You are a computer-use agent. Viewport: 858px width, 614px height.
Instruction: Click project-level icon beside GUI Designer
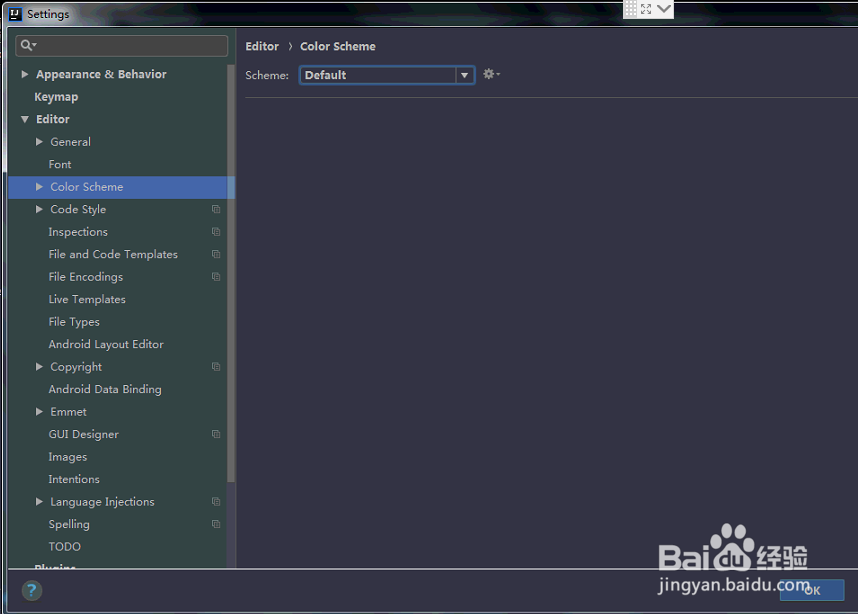[216, 434]
